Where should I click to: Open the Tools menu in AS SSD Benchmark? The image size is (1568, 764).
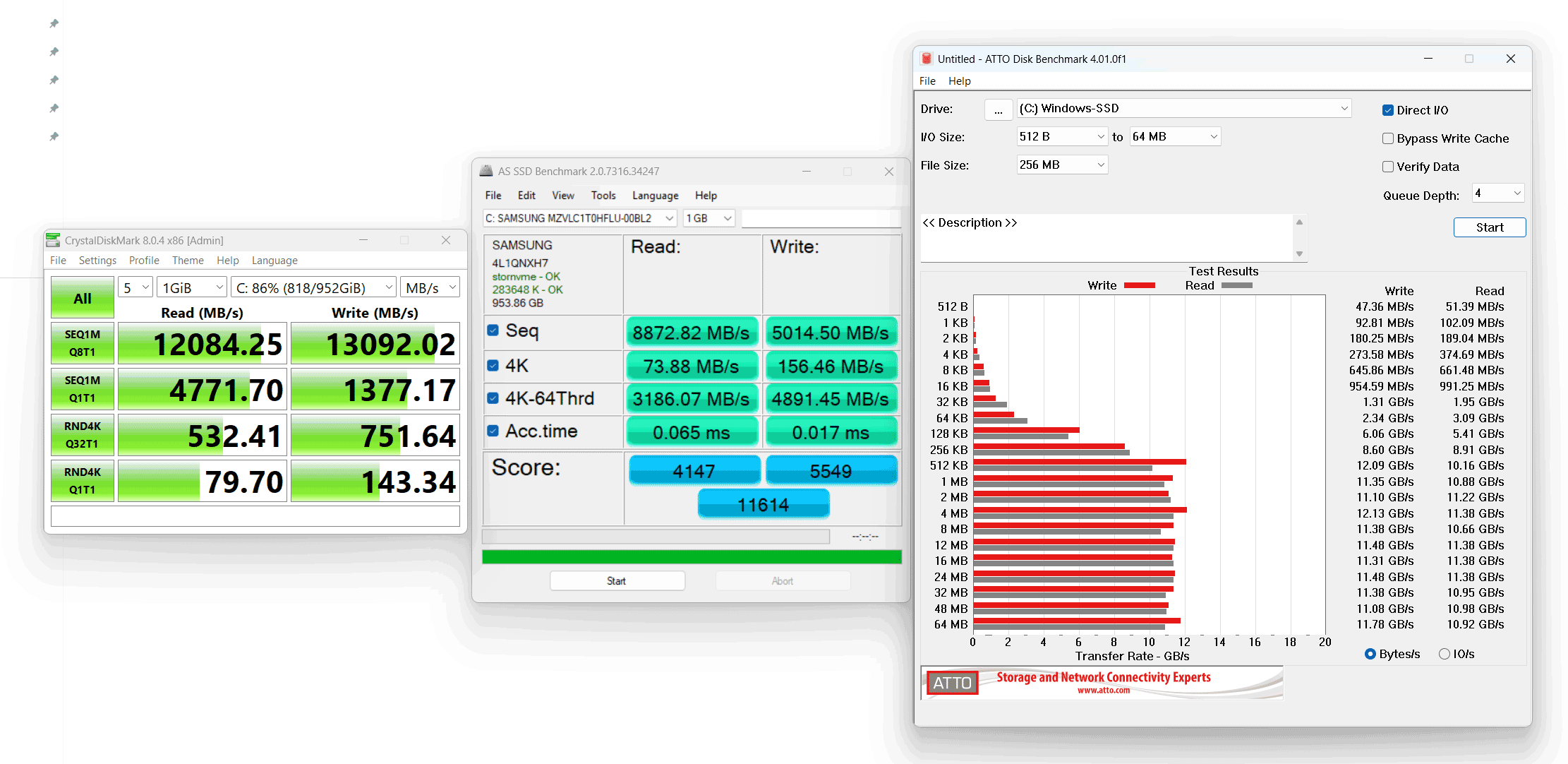pos(603,196)
